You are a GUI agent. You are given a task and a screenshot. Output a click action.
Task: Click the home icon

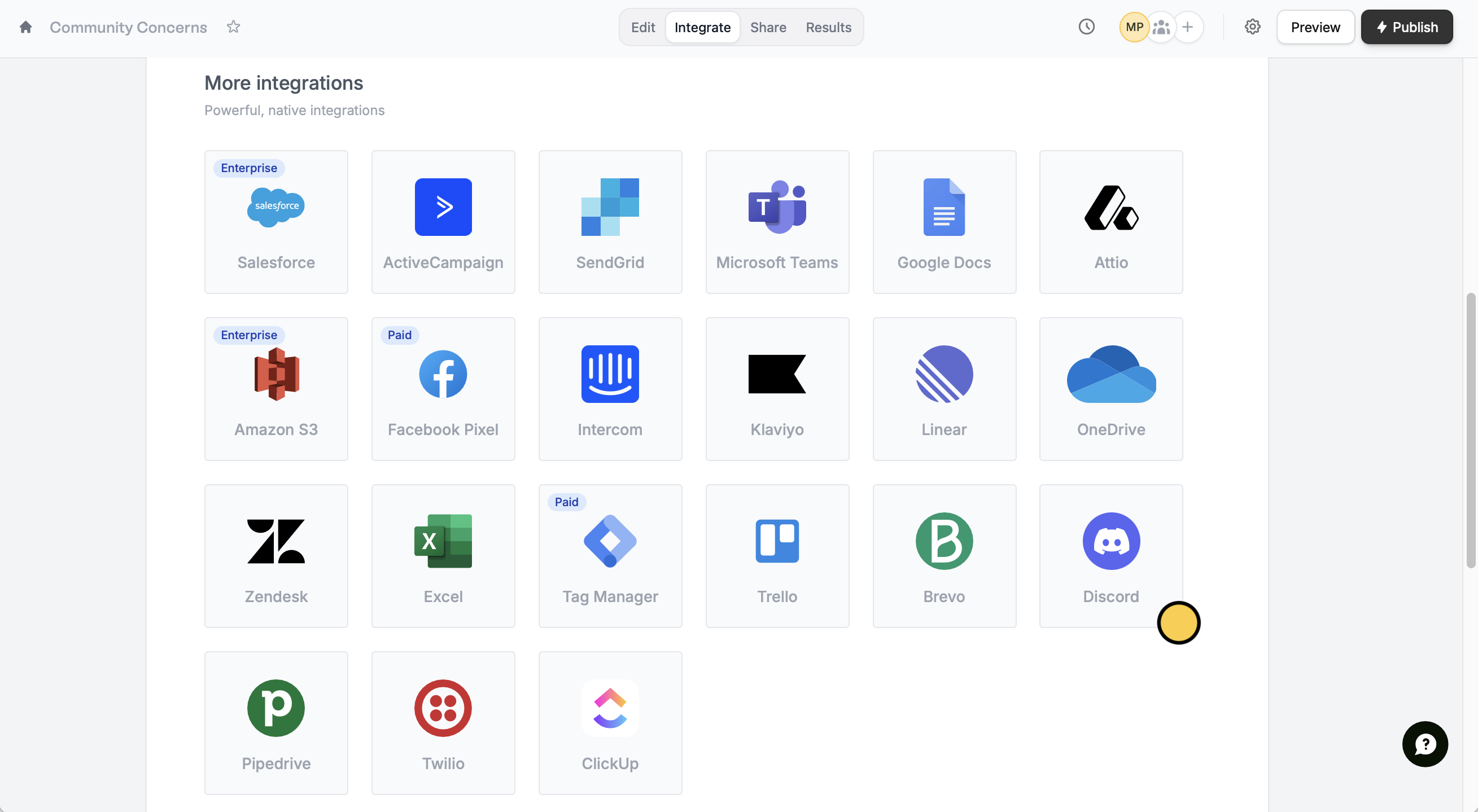[x=25, y=27]
